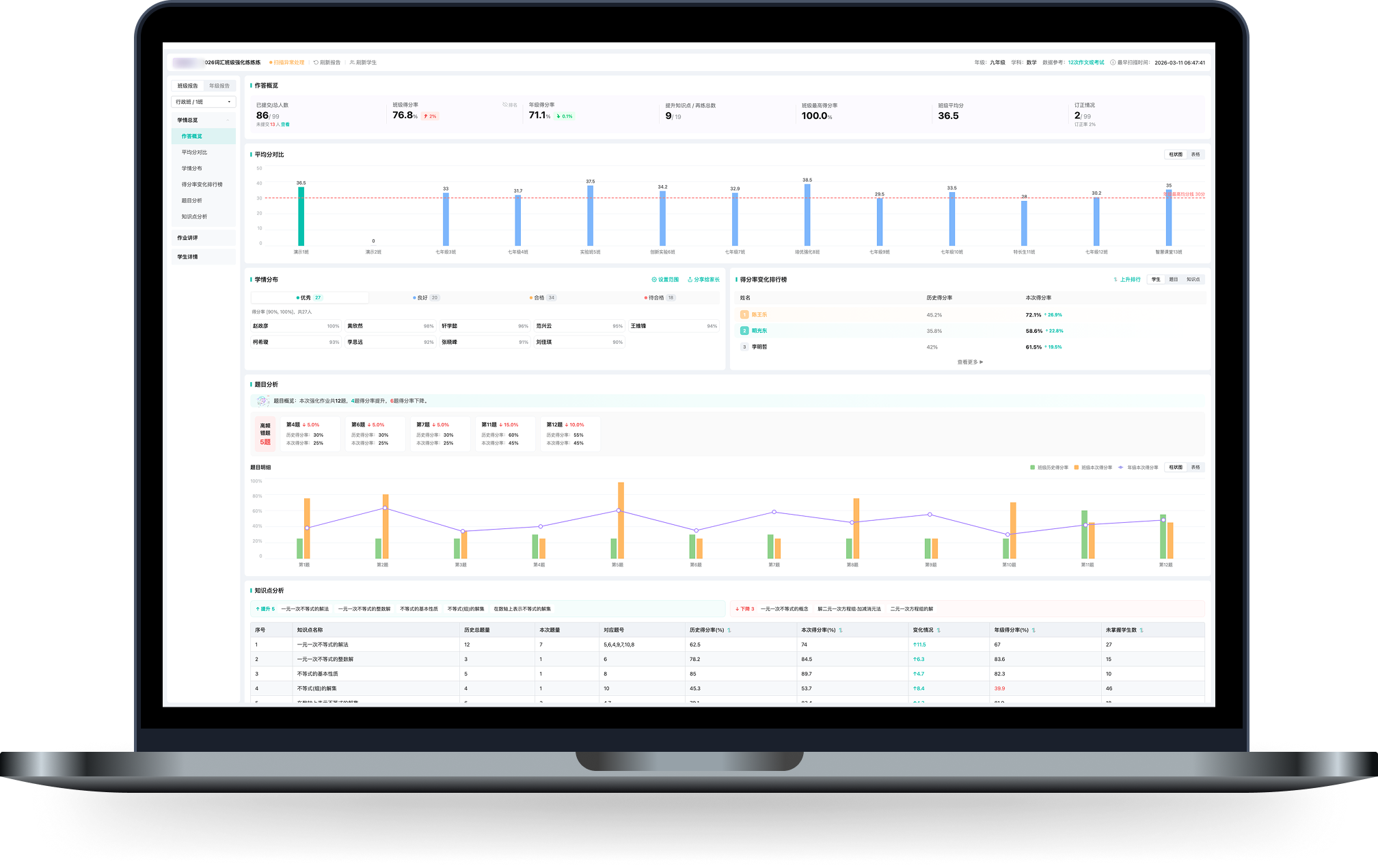
Task: Toggle 班级本次得分率 orange legend
Action: point(1093,467)
